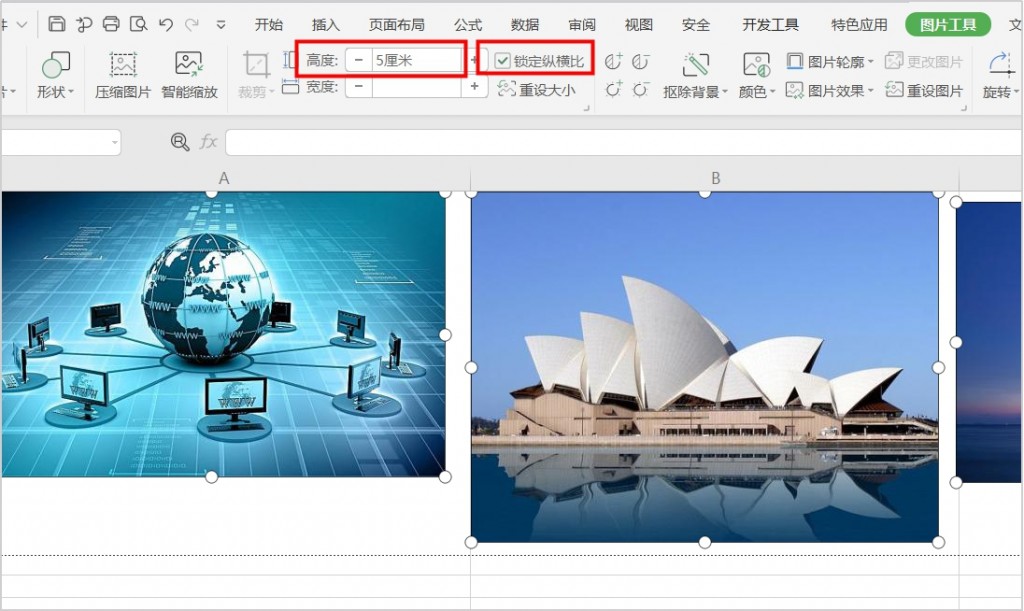This screenshot has width=1024, height=611.
Task: Open the Developer Tools (开发工具) tab
Action: [x=771, y=25]
